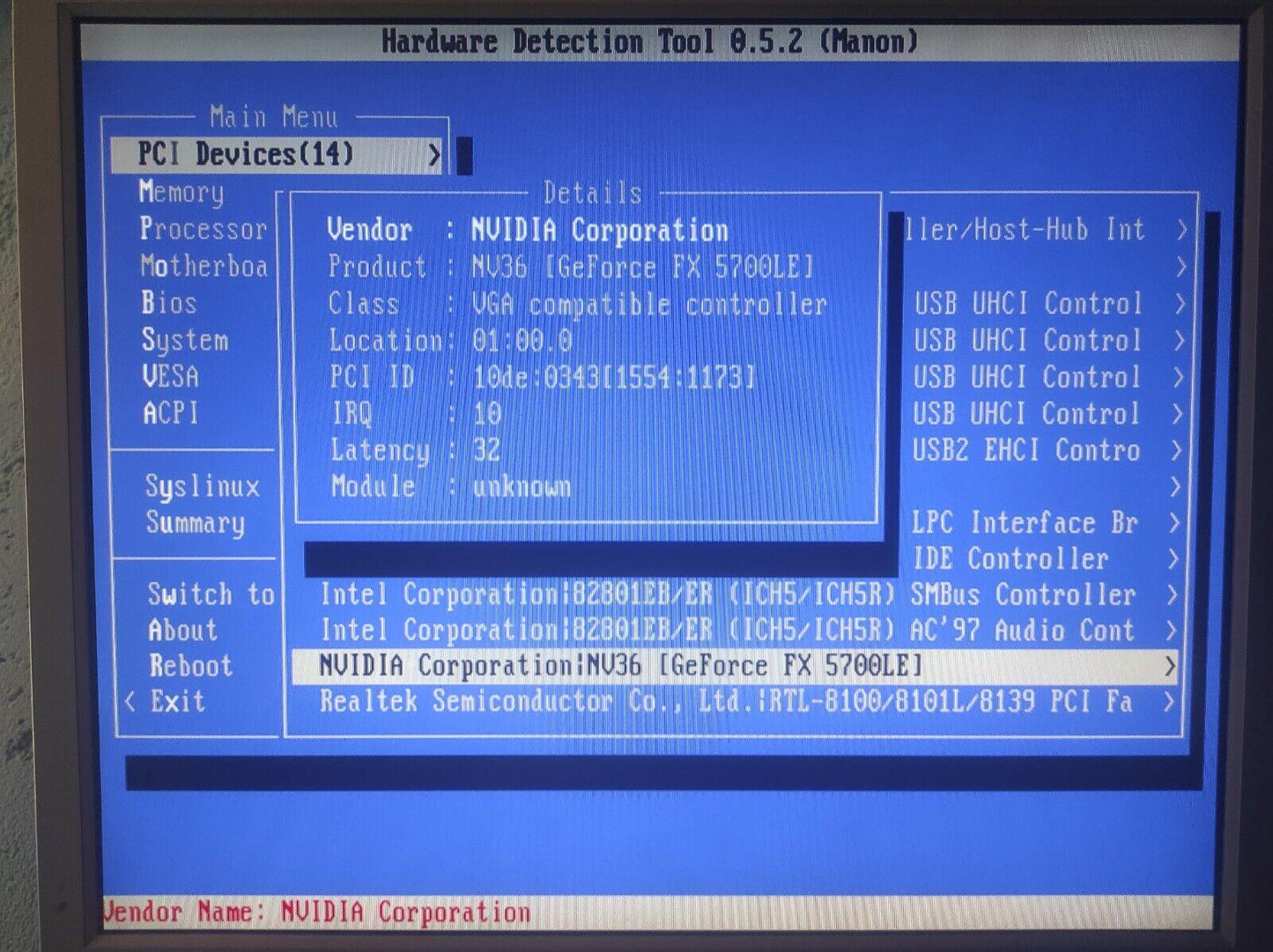The width and height of the screenshot is (1273, 952).
Task: Select Intel AC'97 Audio Controller row
Action: pos(727,631)
